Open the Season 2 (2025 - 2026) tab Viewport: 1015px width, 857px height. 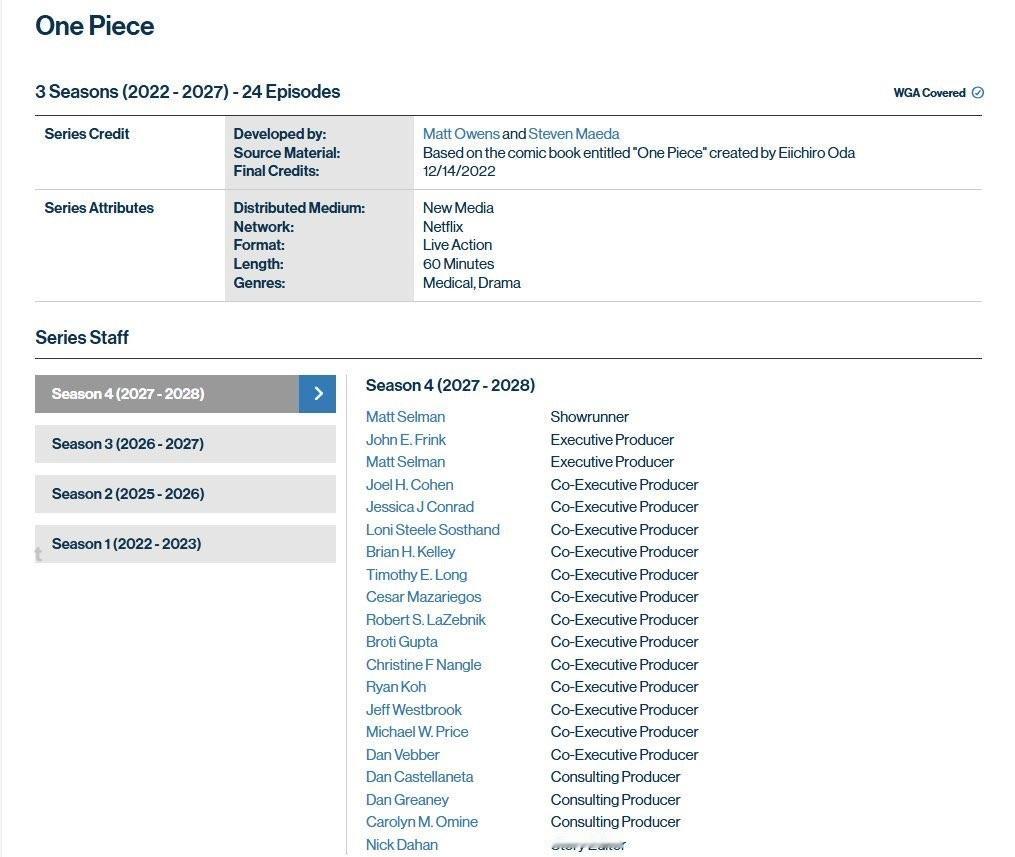pos(185,494)
